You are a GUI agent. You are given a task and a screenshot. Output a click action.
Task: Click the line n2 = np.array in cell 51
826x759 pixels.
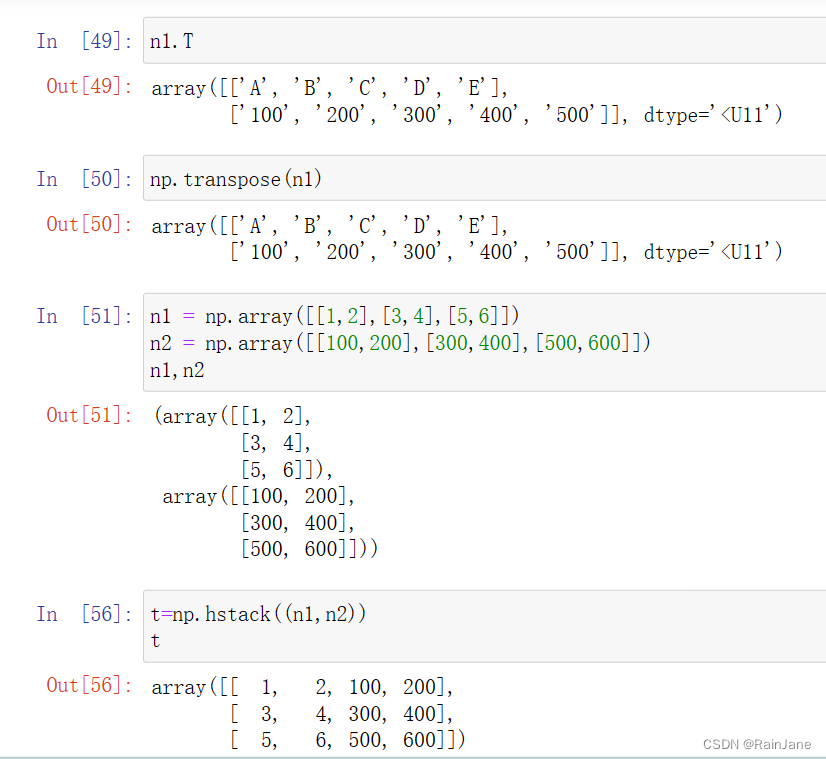click(x=400, y=343)
